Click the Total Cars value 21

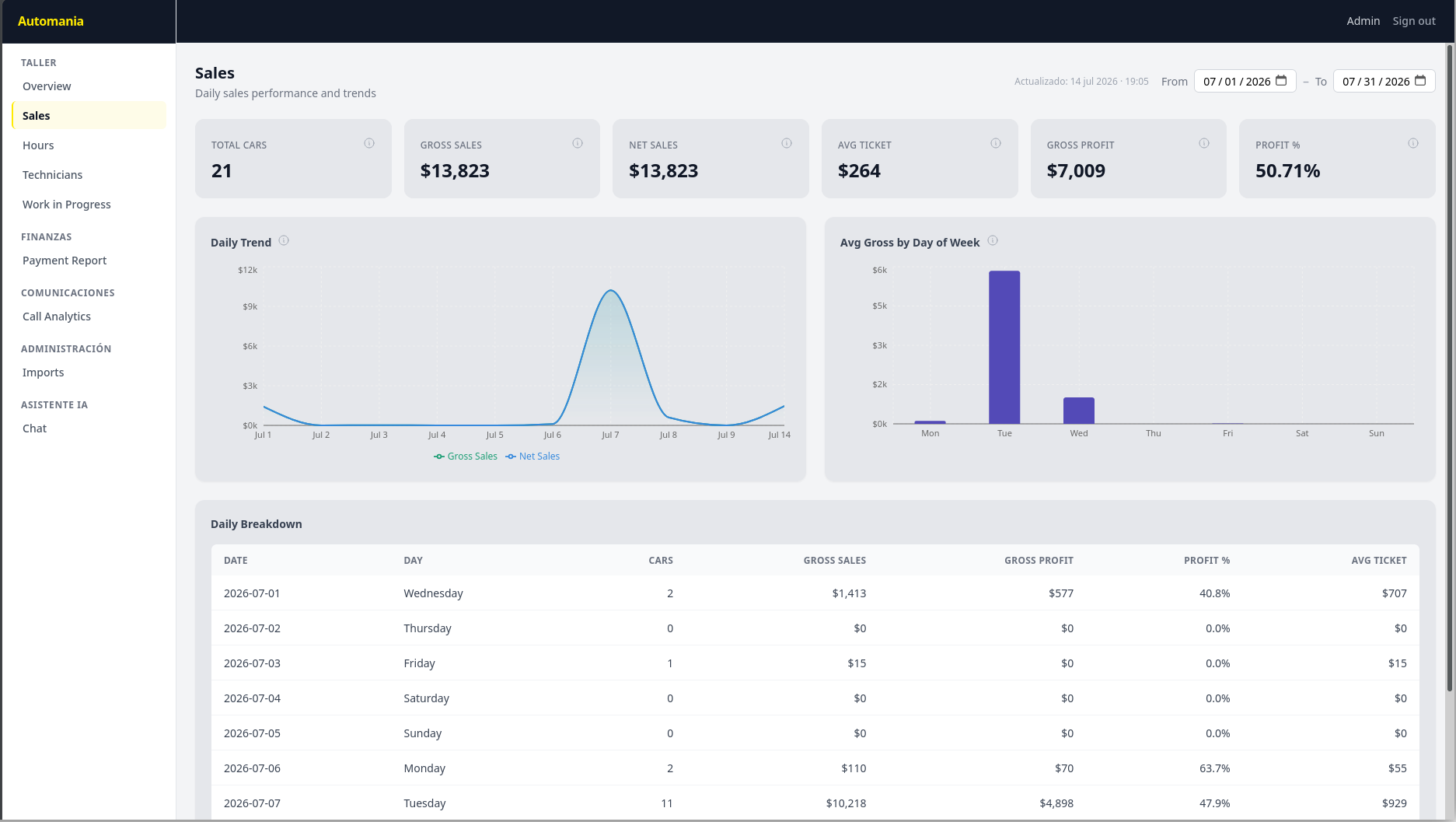pos(222,171)
